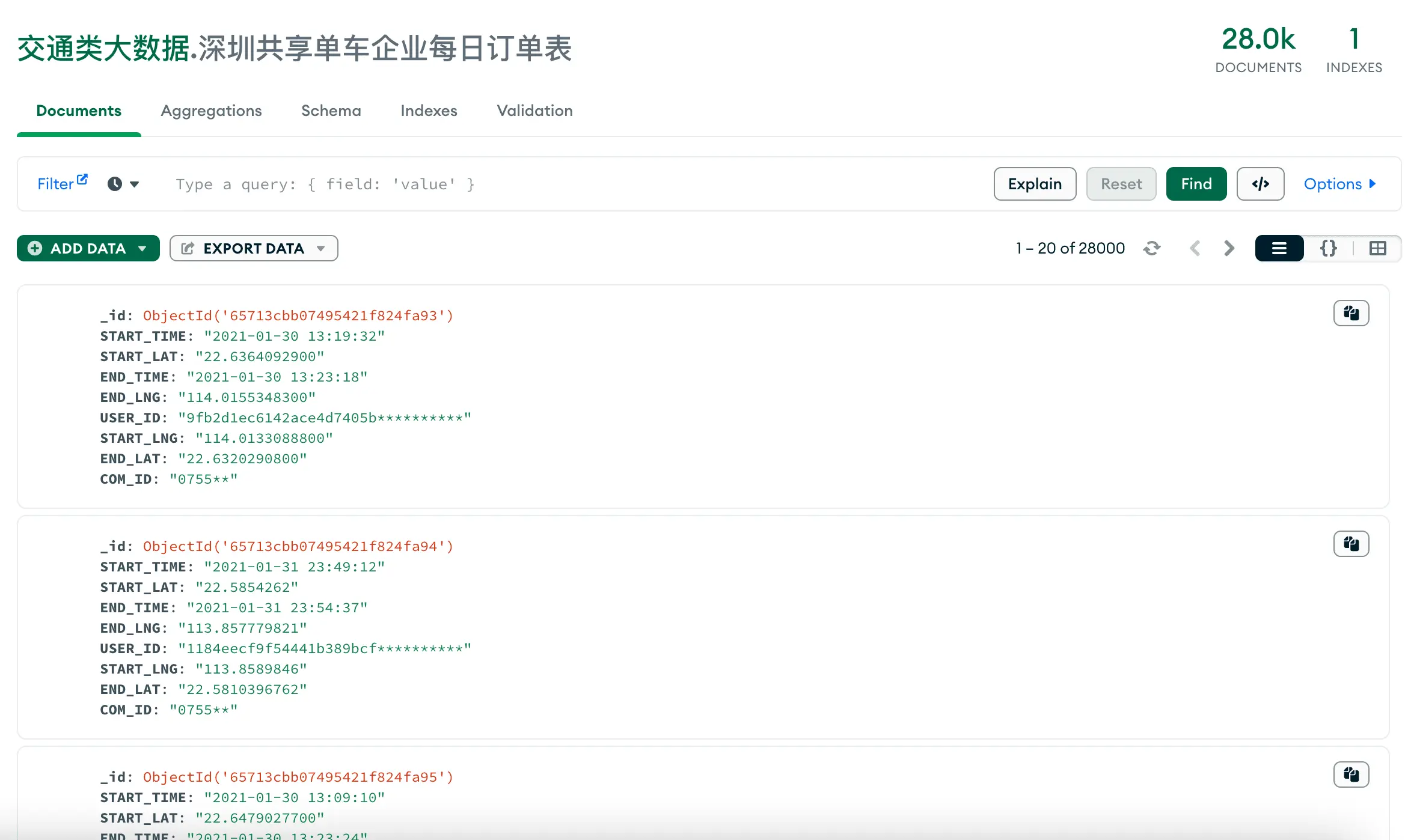The width and height of the screenshot is (1408, 840).
Task: Click the green Find button
Action: click(x=1196, y=184)
